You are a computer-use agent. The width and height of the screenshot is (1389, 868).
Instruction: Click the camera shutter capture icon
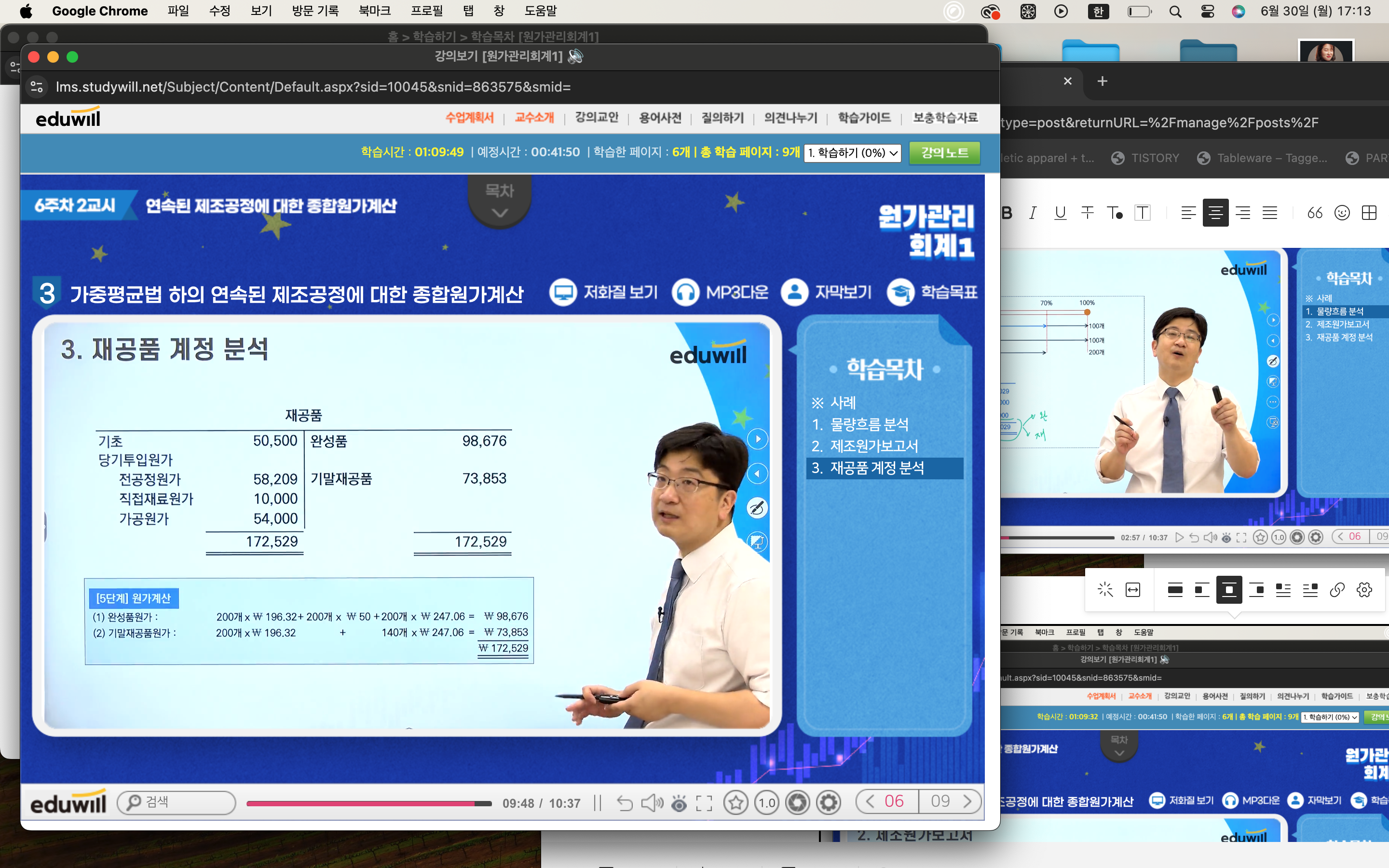coord(797,802)
